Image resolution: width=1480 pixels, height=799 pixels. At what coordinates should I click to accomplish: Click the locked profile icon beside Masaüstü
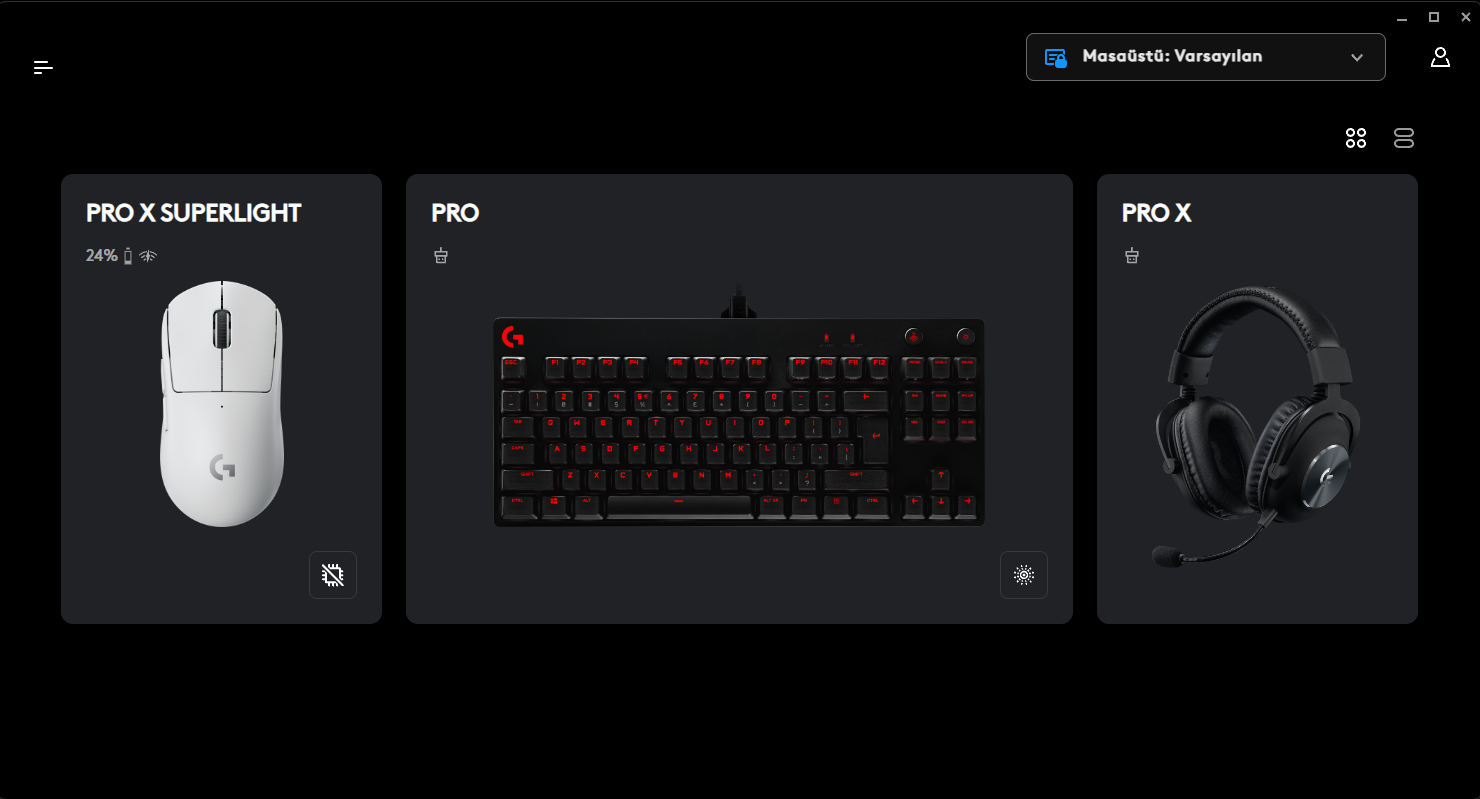(x=1056, y=57)
